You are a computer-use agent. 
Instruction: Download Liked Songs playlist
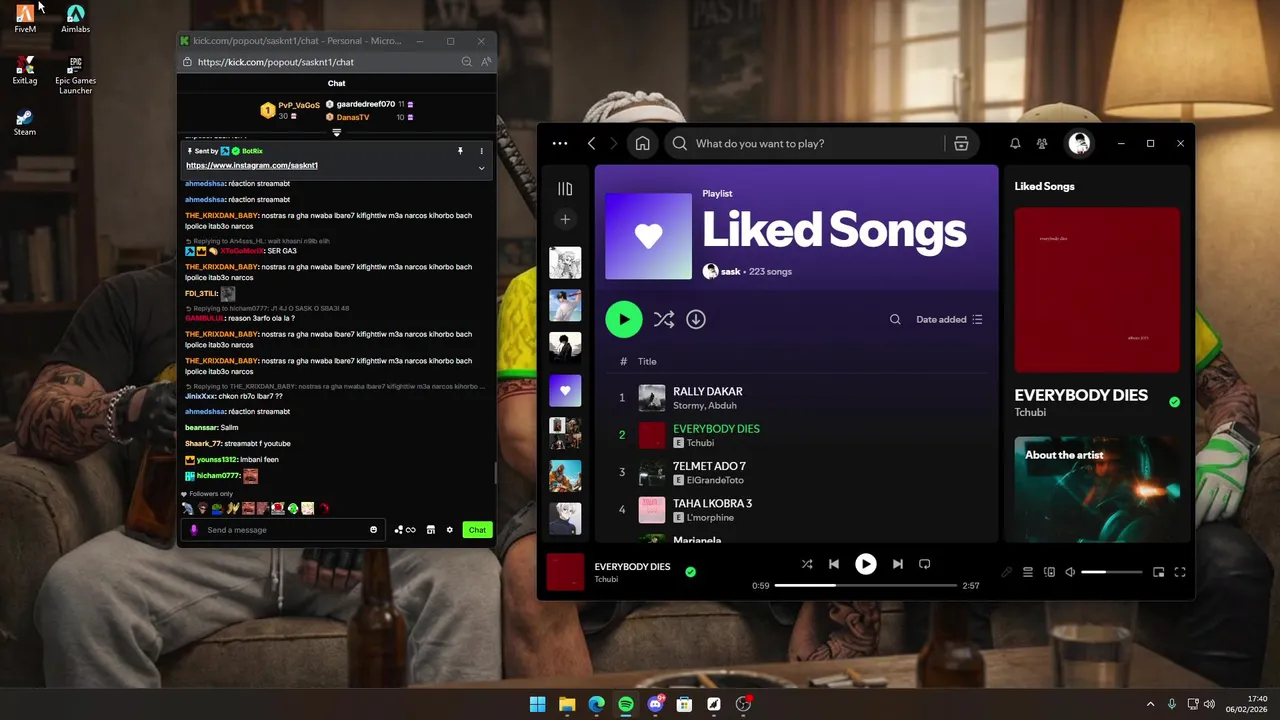coord(696,319)
